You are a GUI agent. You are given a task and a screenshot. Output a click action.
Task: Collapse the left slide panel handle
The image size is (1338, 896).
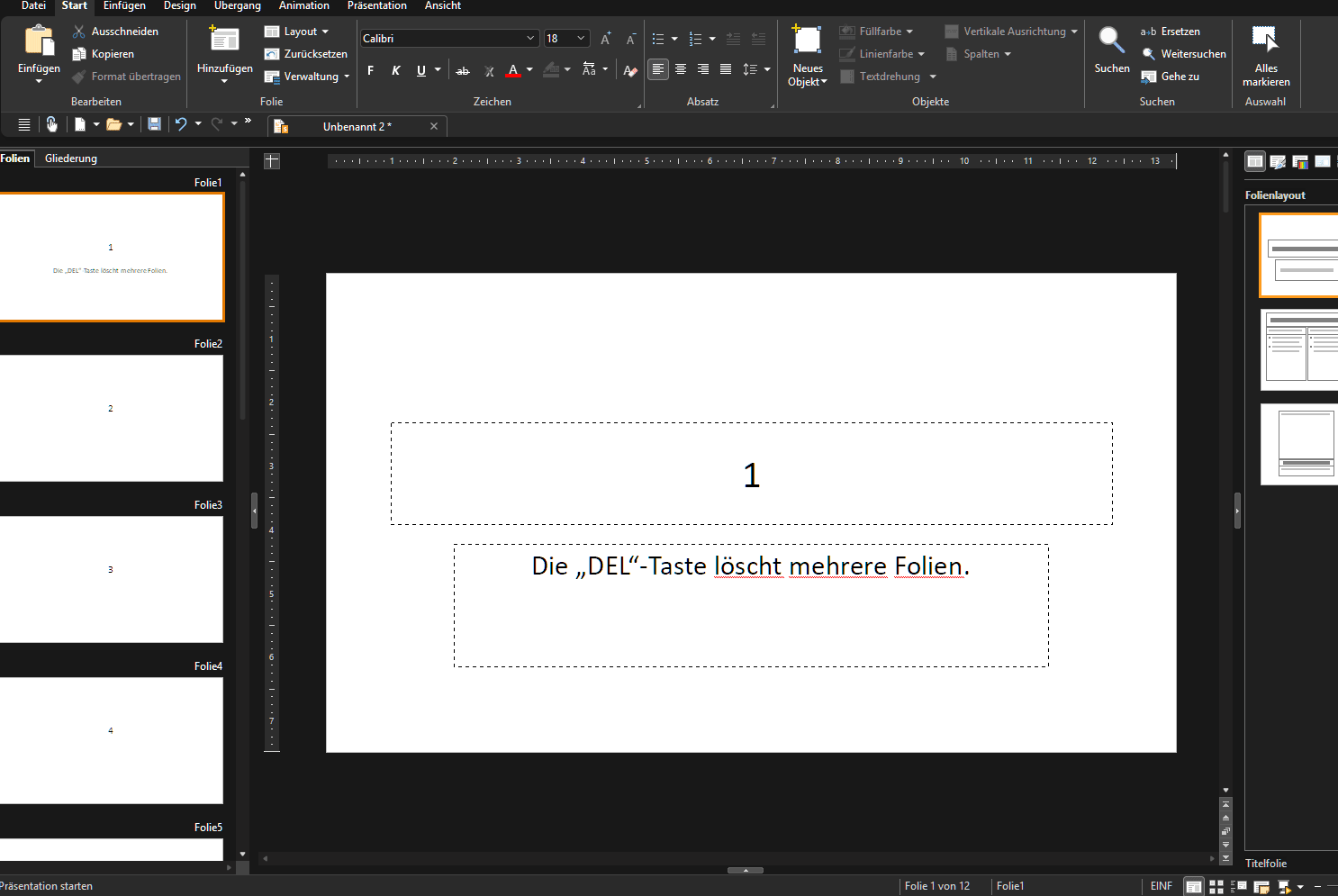point(254,511)
